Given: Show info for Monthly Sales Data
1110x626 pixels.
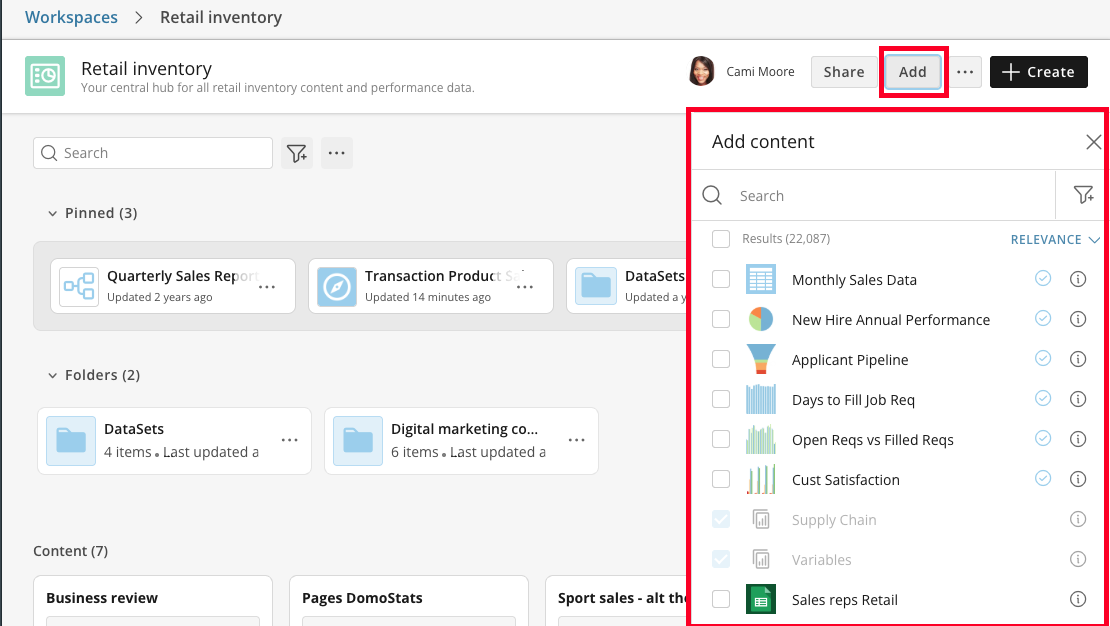Looking at the screenshot, I should 1077,279.
